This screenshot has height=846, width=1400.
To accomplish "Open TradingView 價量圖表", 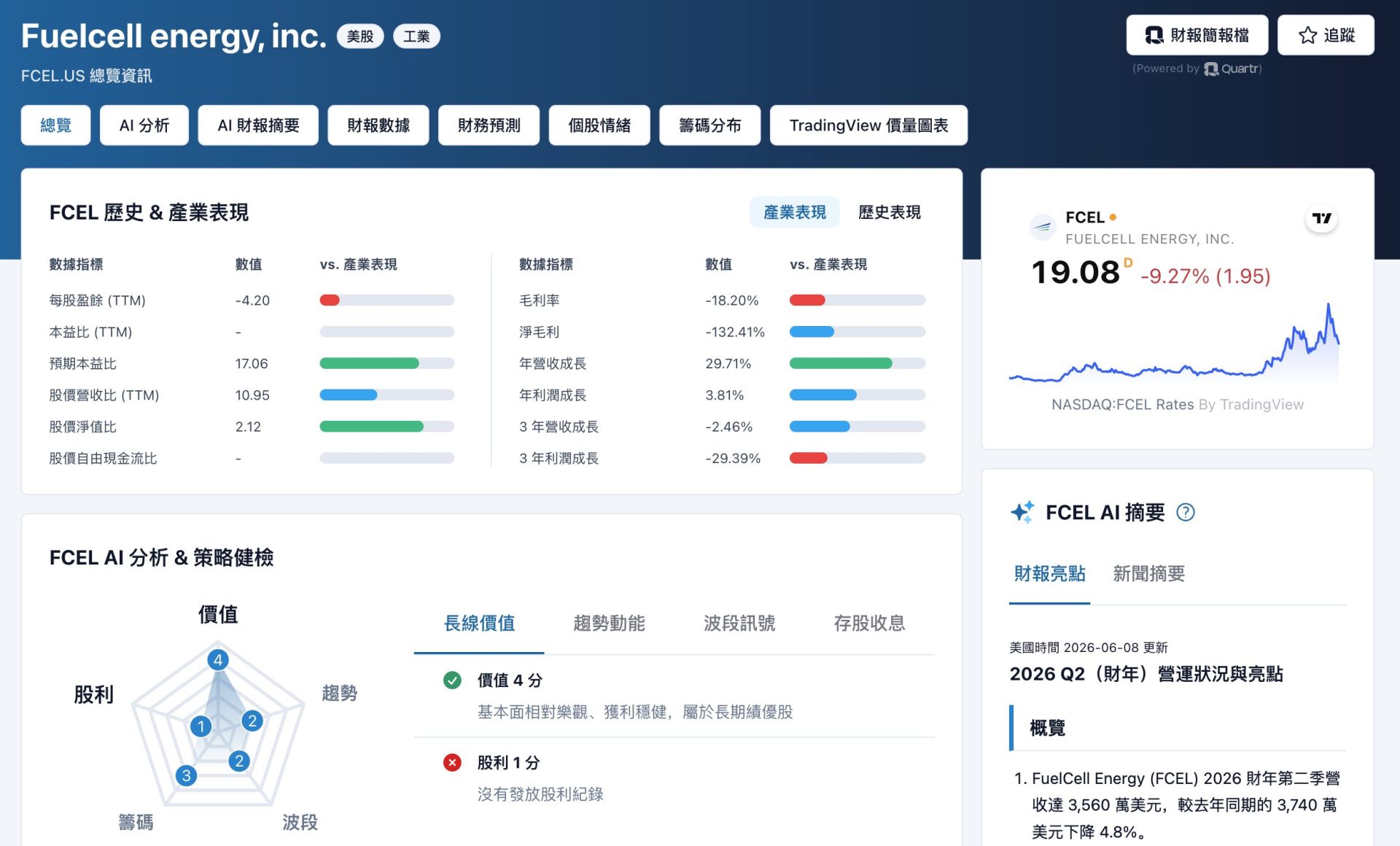I will (x=868, y=125).
